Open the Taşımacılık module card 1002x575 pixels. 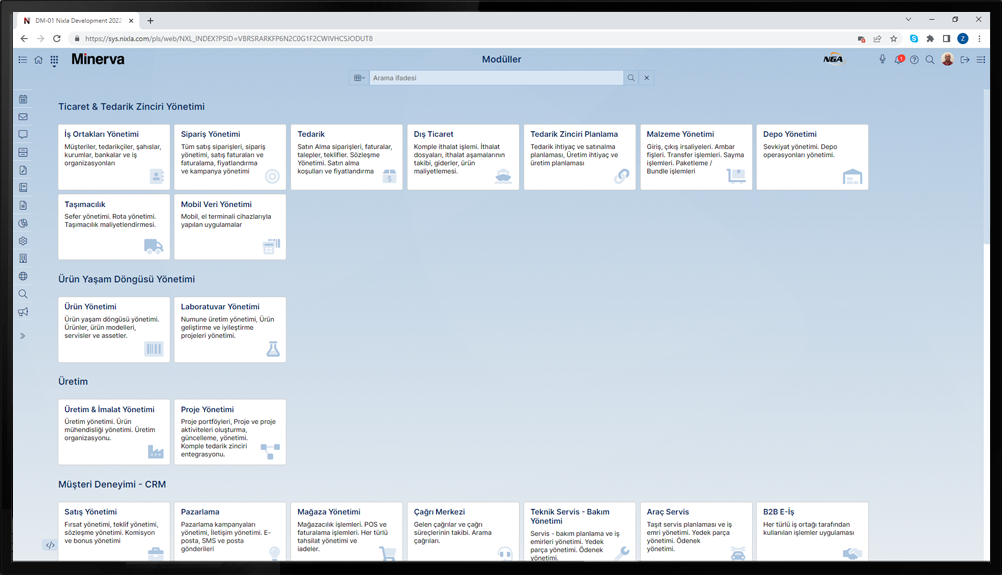(x=114, y=227)
